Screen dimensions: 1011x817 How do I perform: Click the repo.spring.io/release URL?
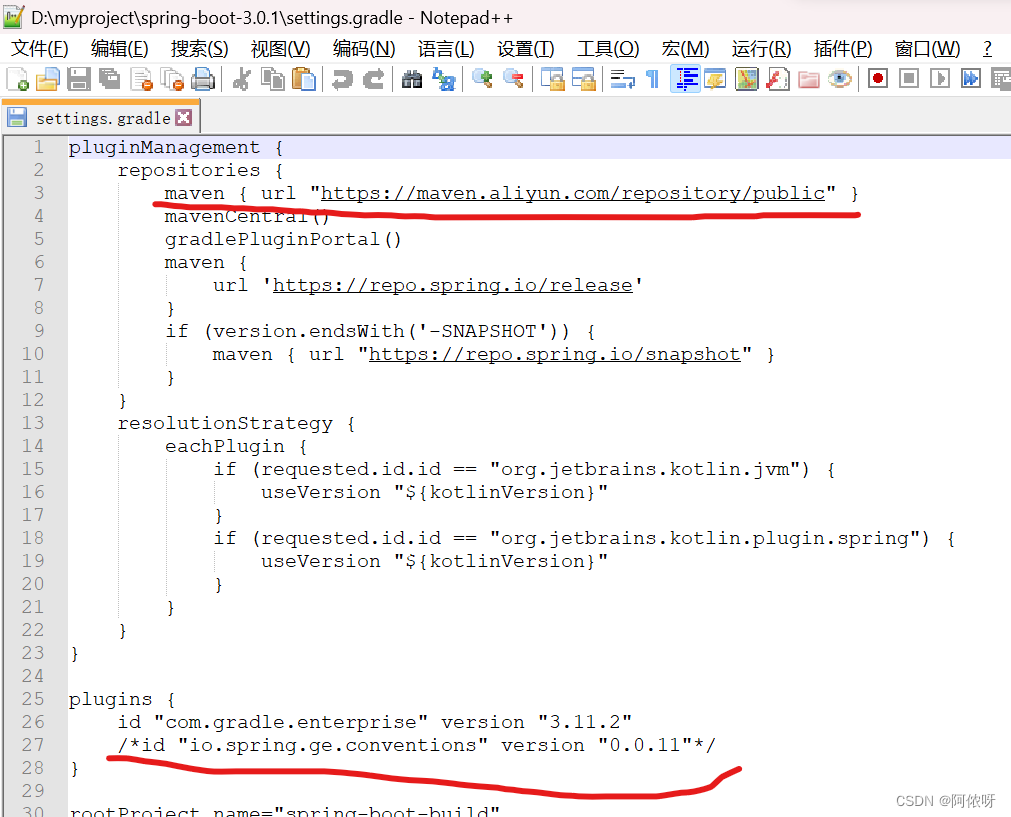coord(453,285)
